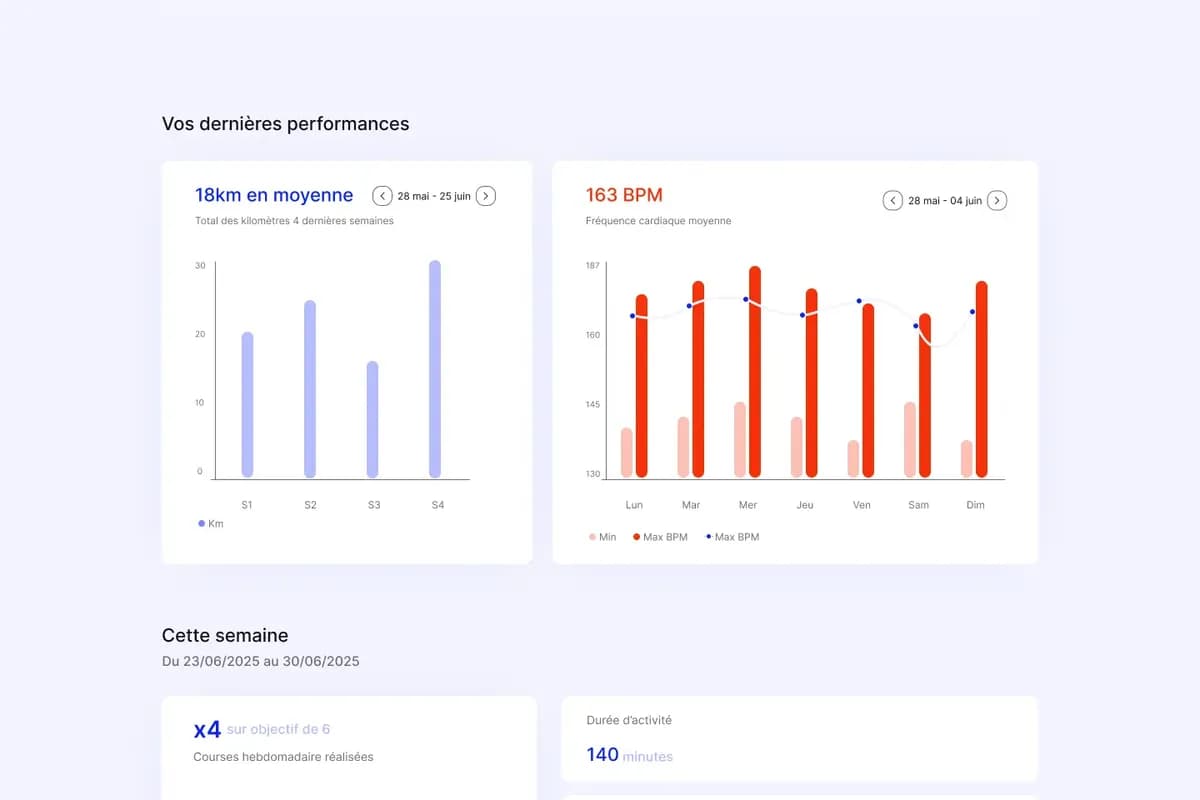
Task: Select the S4 bar in kilometers chart
Action: (437, 370)
